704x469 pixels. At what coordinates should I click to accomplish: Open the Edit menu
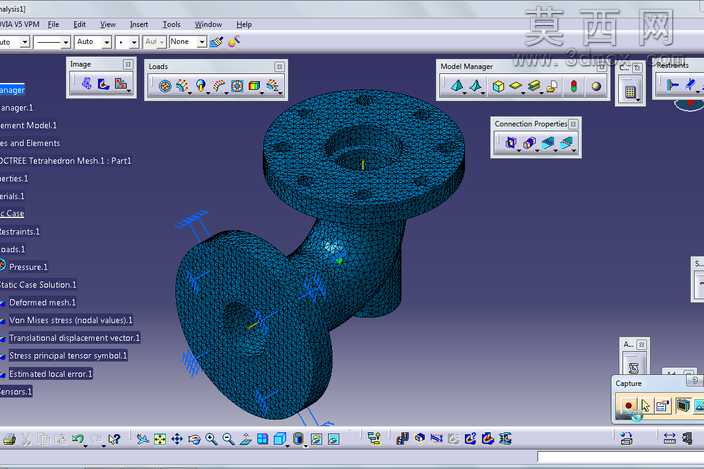(x=79, y=24)
